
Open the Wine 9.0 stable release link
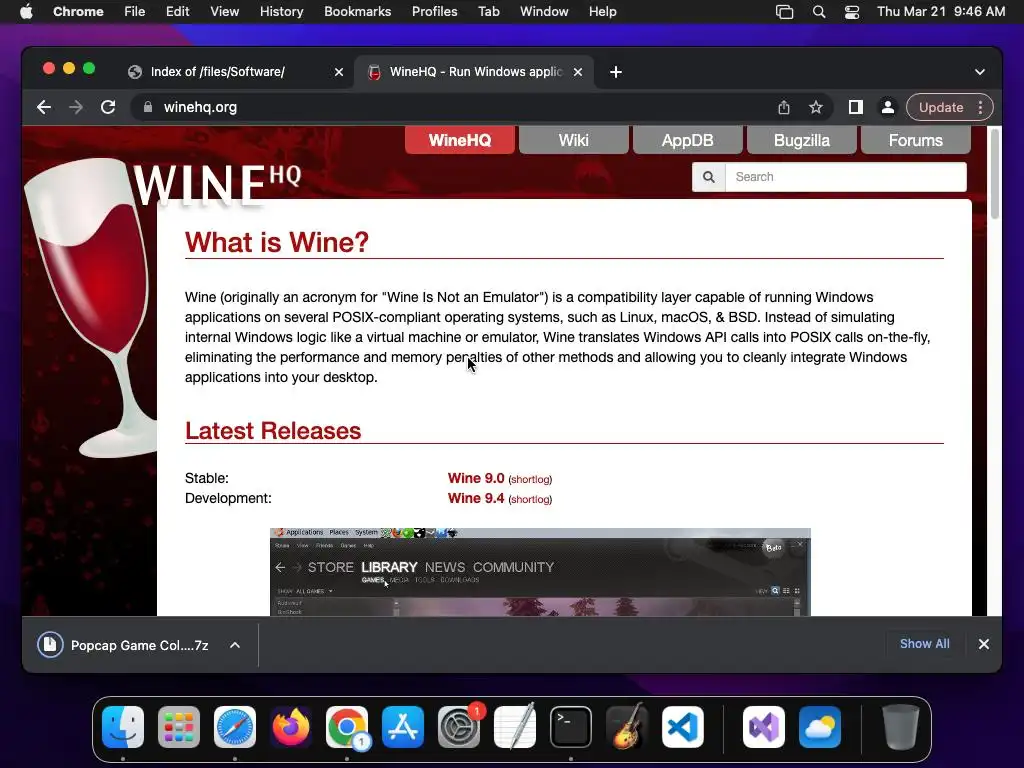click(x=476, y=478)
